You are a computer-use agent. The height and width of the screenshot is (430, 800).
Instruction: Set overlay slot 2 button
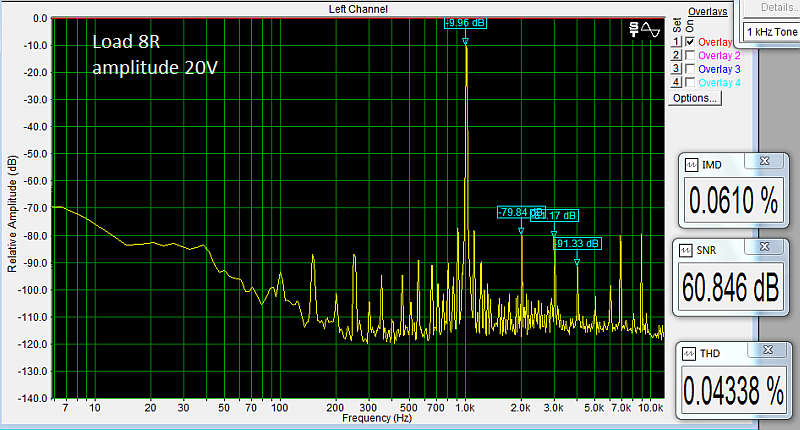[676, 55]
